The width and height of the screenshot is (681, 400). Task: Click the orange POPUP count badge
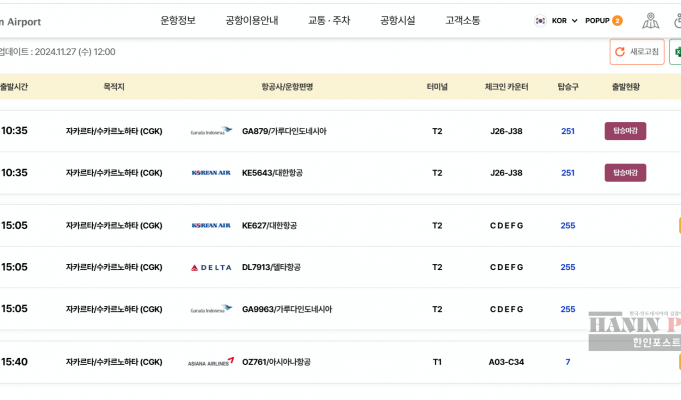(x=617, y=20)
